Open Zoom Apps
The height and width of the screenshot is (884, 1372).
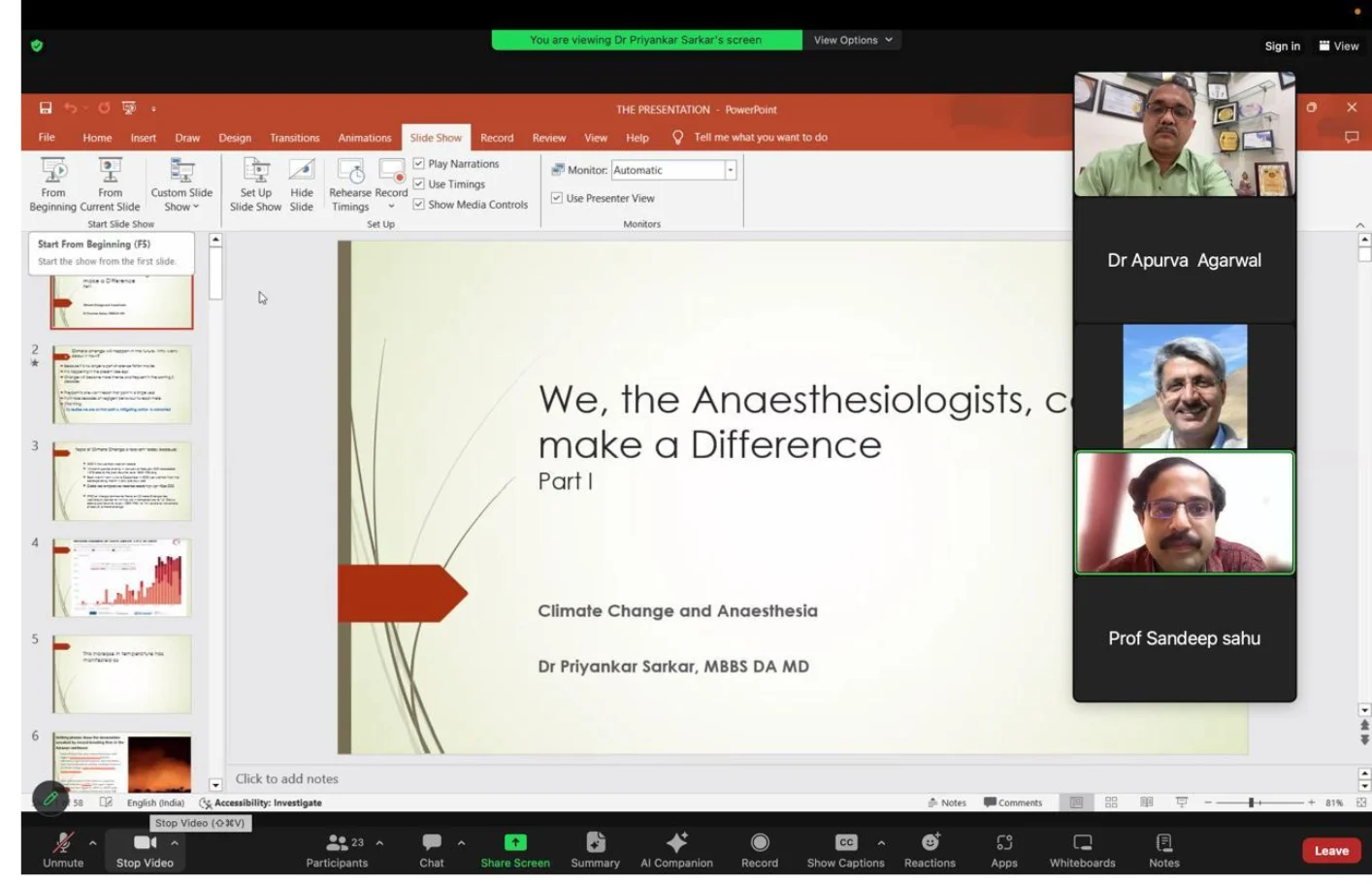(1004, 849)
